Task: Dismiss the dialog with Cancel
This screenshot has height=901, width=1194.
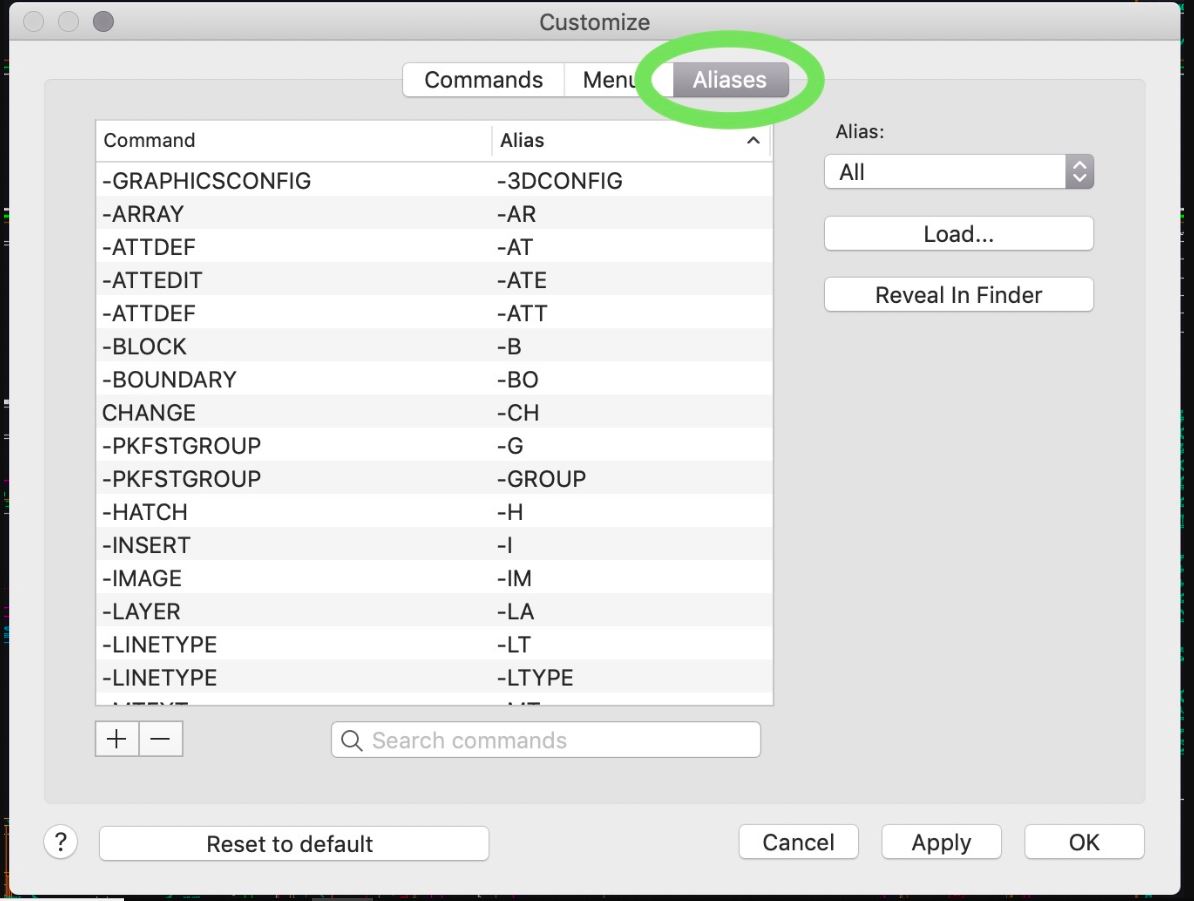Action: click(798, 842)
